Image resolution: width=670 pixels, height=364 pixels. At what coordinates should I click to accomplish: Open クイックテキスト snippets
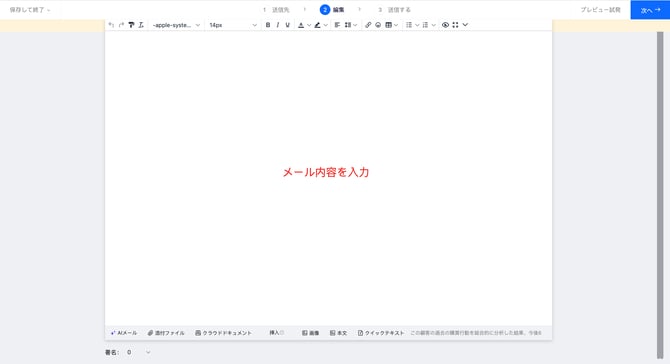pyautogui.click(x=381, y=333)
